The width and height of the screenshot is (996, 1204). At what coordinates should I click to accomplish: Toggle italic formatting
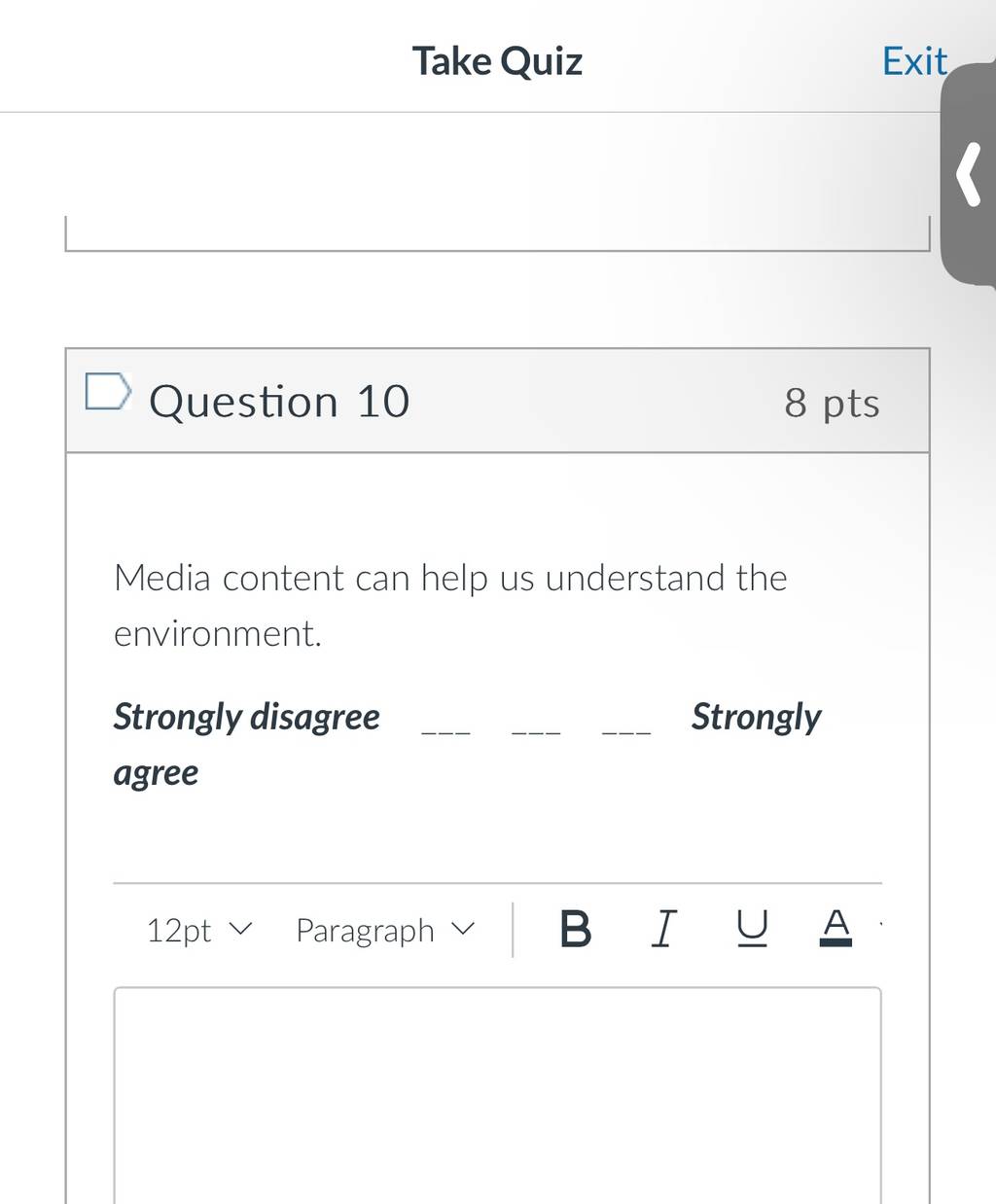pyautogui.click(x=663, y=929)
